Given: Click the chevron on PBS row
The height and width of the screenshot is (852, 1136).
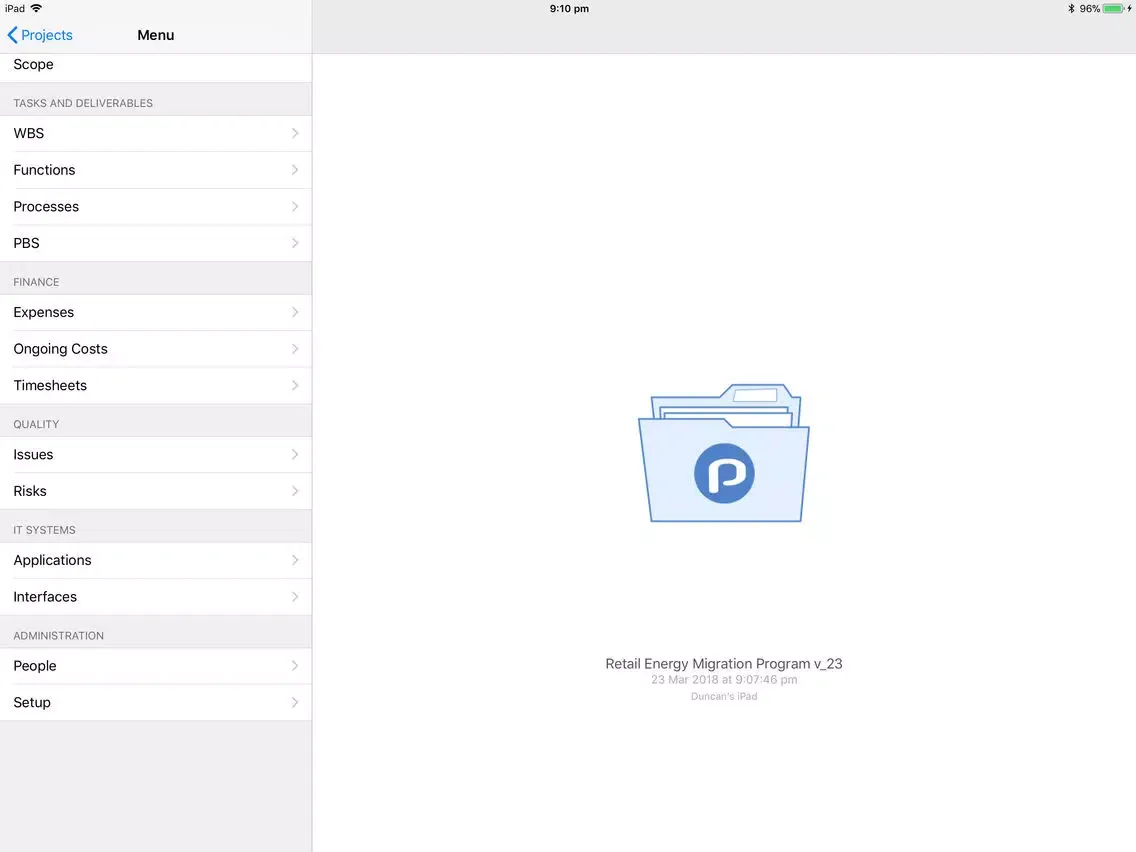Looking at the screenshot, I should 295,243.
